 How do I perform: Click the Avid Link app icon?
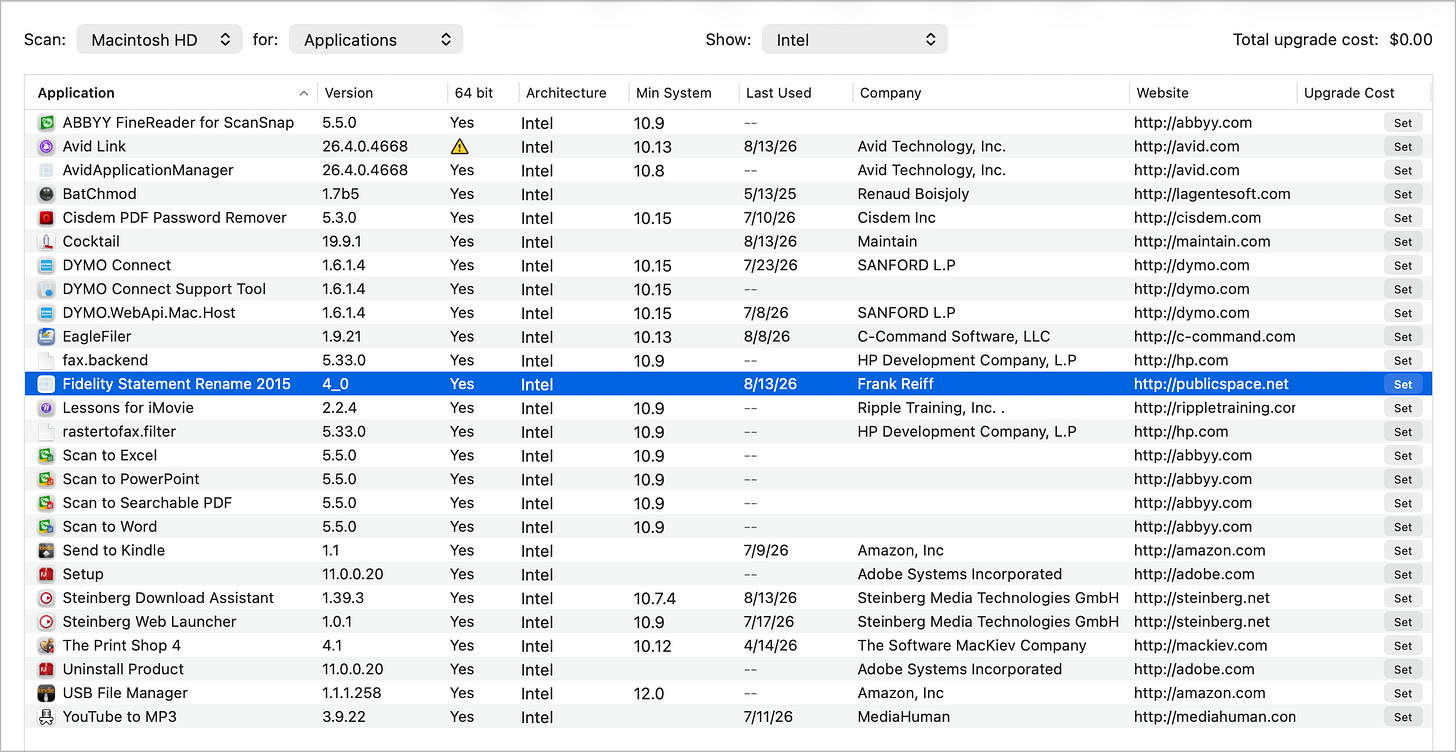pyautogui.click(x=46, y=146)
